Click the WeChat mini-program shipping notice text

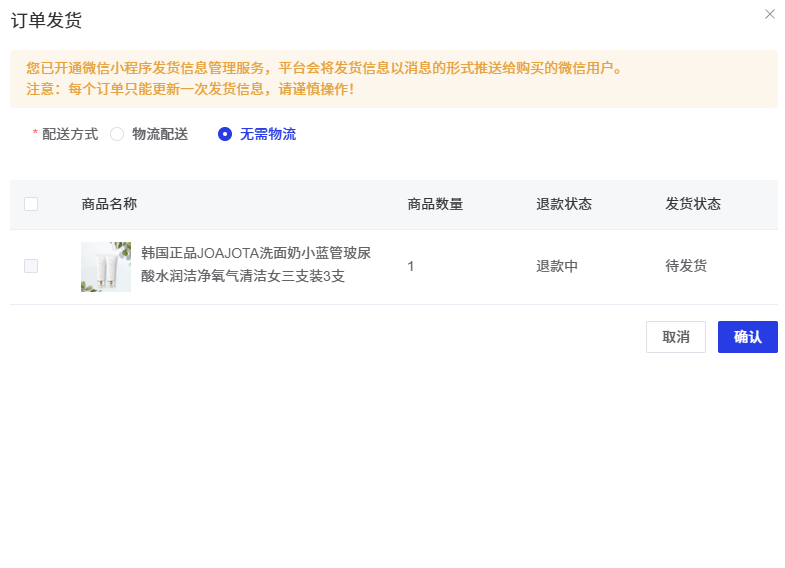324,68
